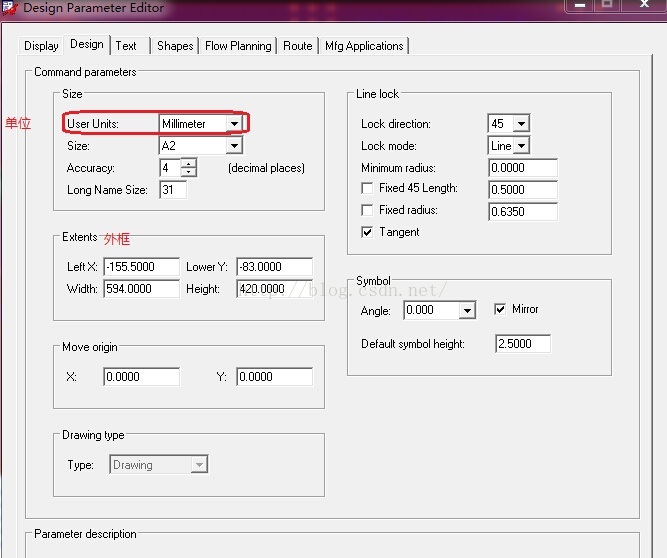Screen dimensions: 667x558
Task: Open the Text tab
Action: pos(126,46)
